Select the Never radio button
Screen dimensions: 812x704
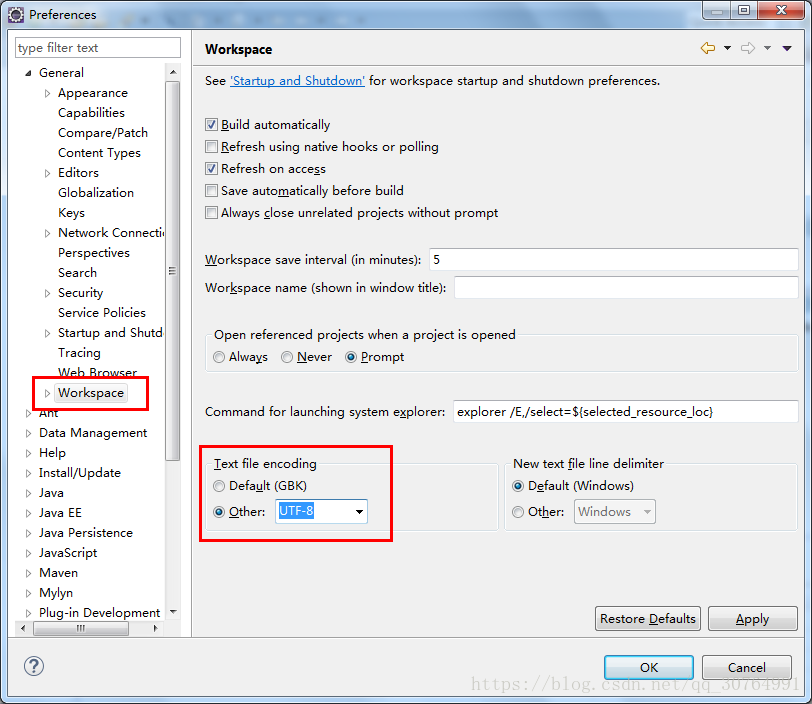[x=287, y=357]
